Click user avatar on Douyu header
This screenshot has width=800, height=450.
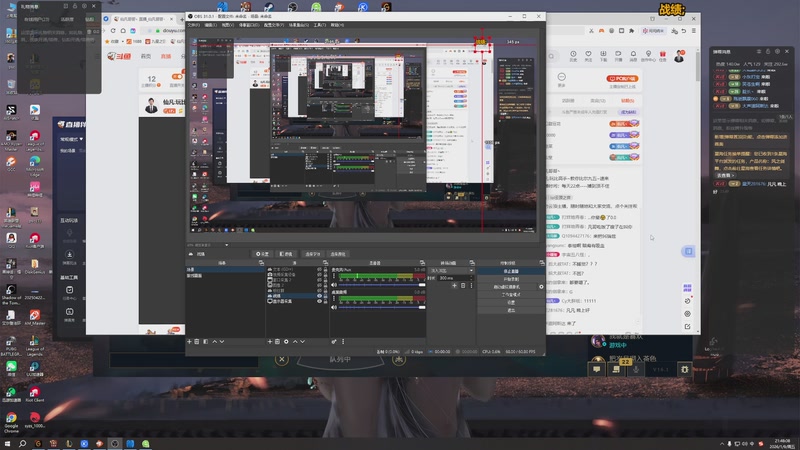point(679,56)
